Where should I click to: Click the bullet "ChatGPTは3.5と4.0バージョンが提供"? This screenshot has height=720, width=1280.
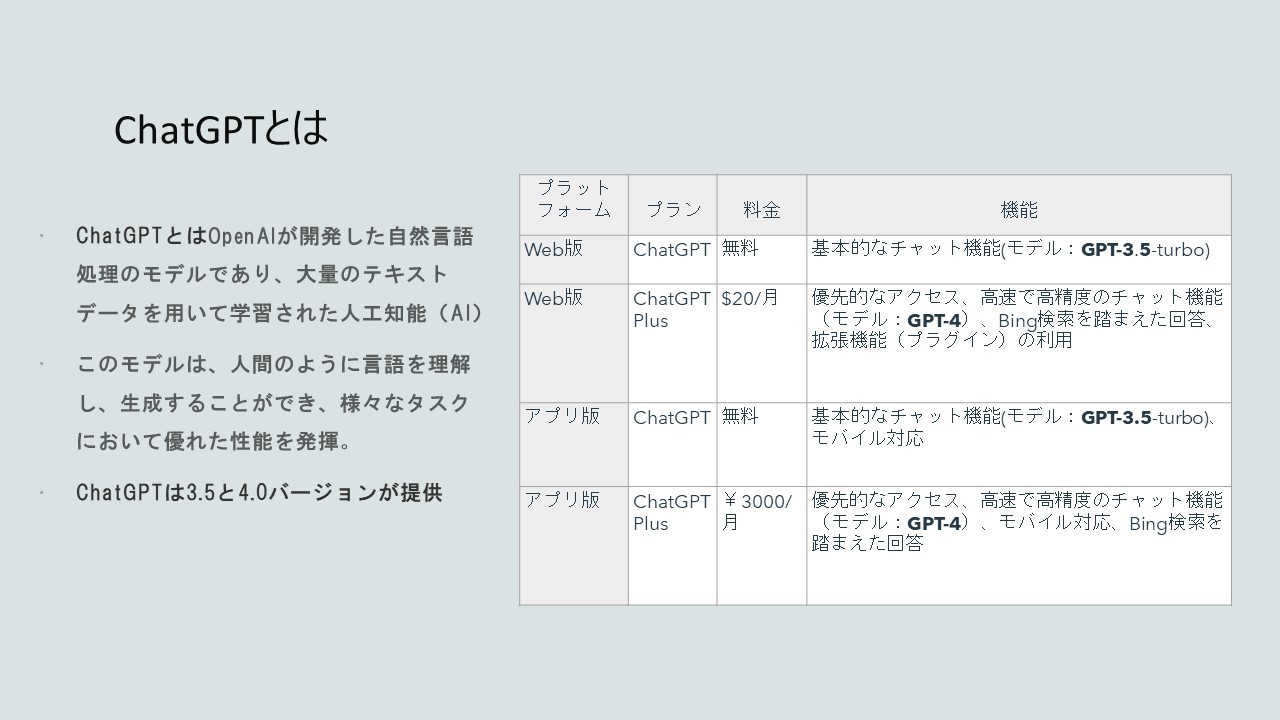coord(259,492)
